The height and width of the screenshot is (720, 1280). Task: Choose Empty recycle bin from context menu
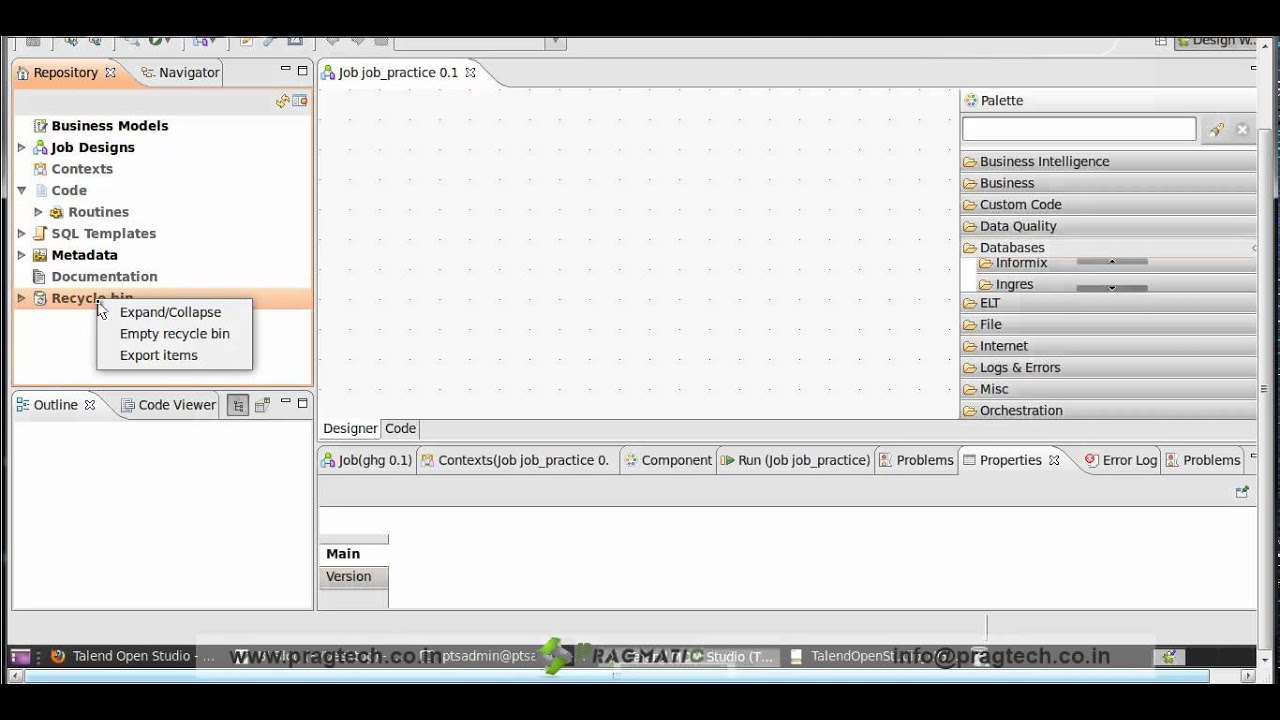[174, 334]
